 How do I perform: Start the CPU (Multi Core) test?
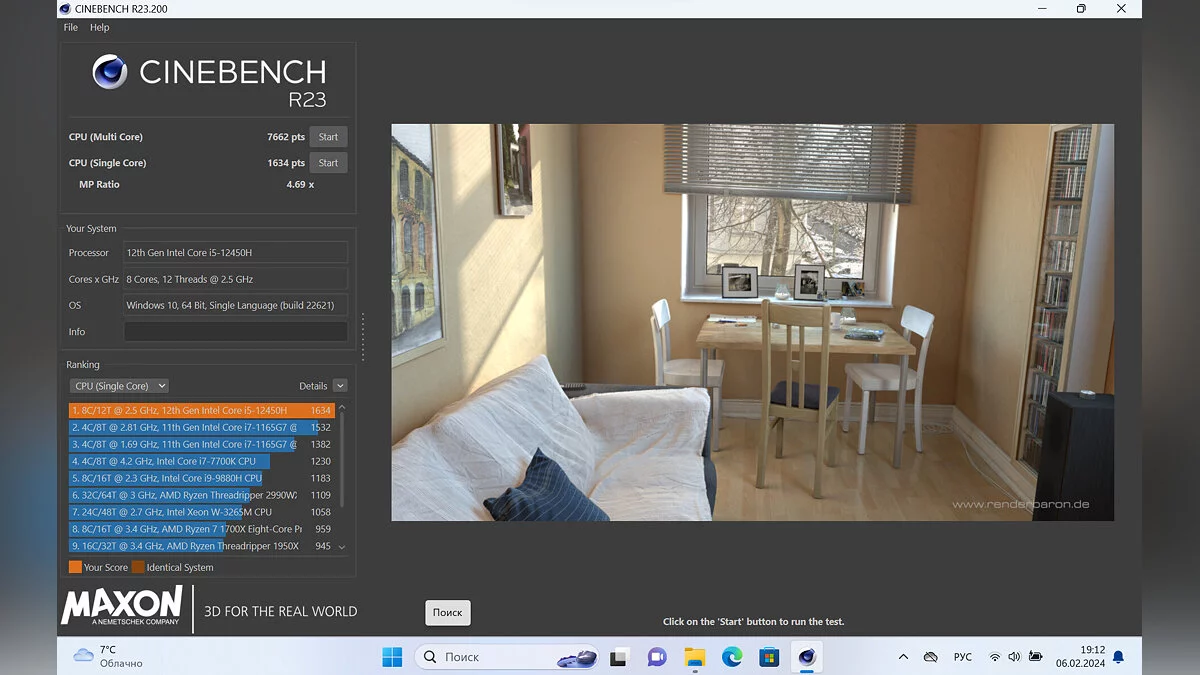(328, 137)
